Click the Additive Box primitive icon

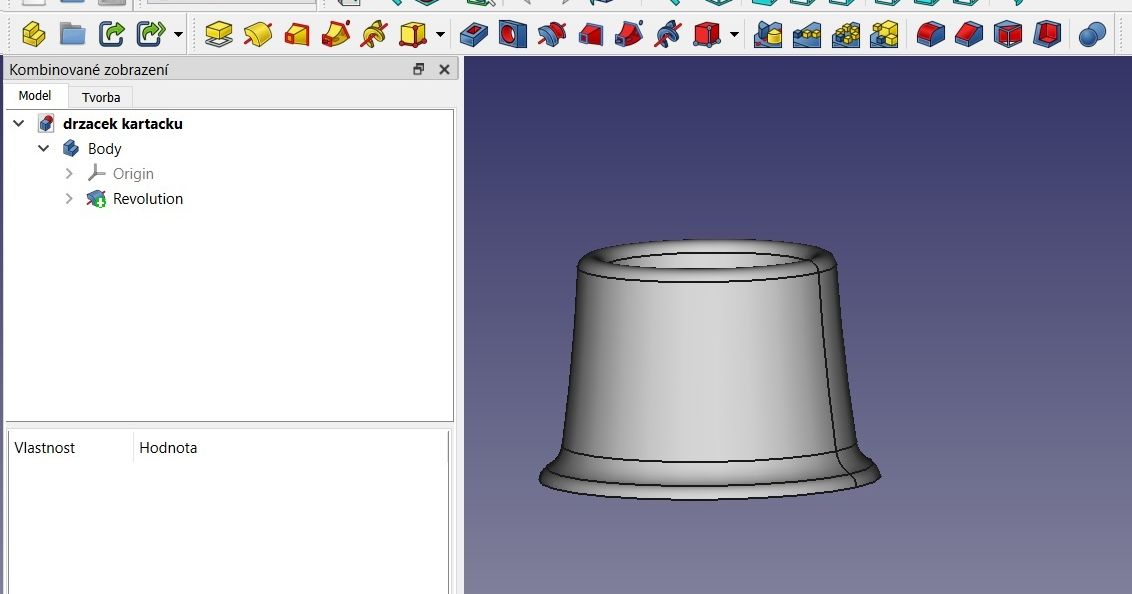tap(413, 34)
